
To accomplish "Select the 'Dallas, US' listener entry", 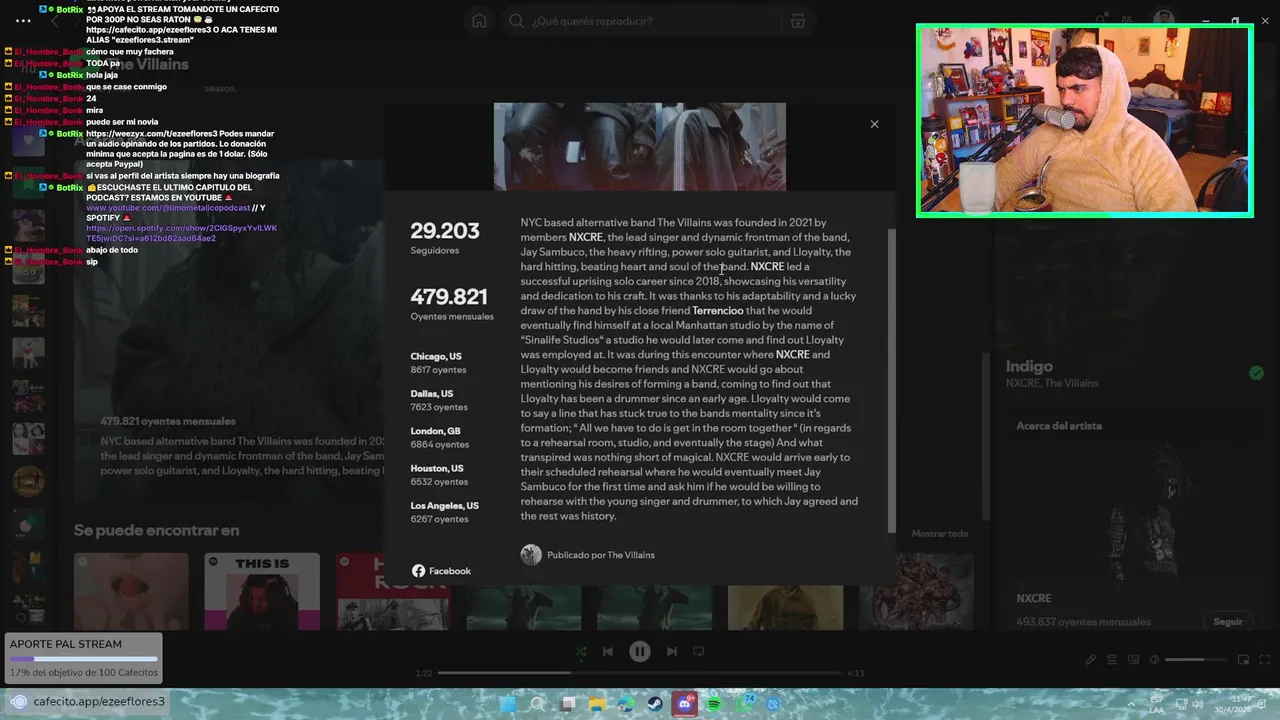I will 438,400.
